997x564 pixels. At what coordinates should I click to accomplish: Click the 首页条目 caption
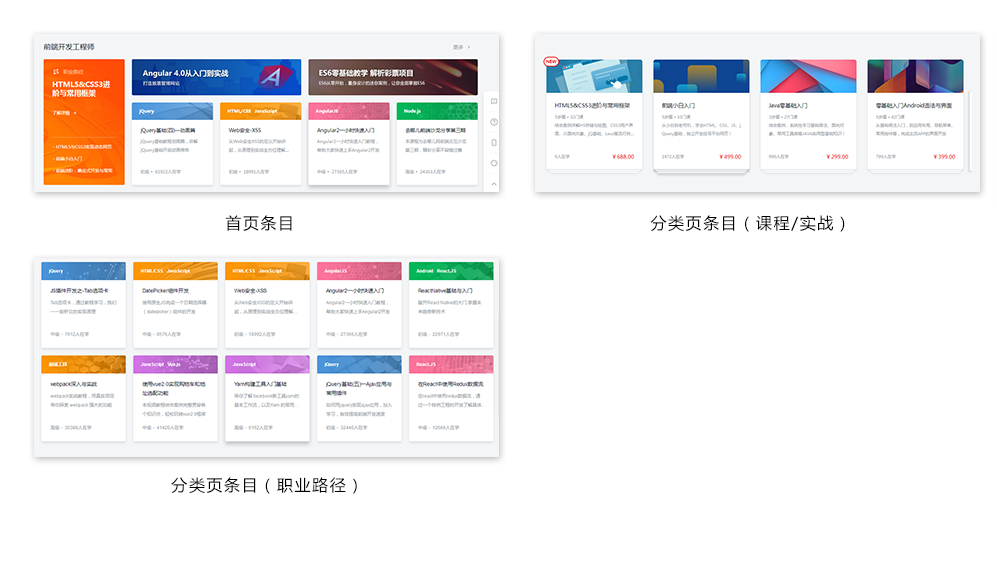259,223
